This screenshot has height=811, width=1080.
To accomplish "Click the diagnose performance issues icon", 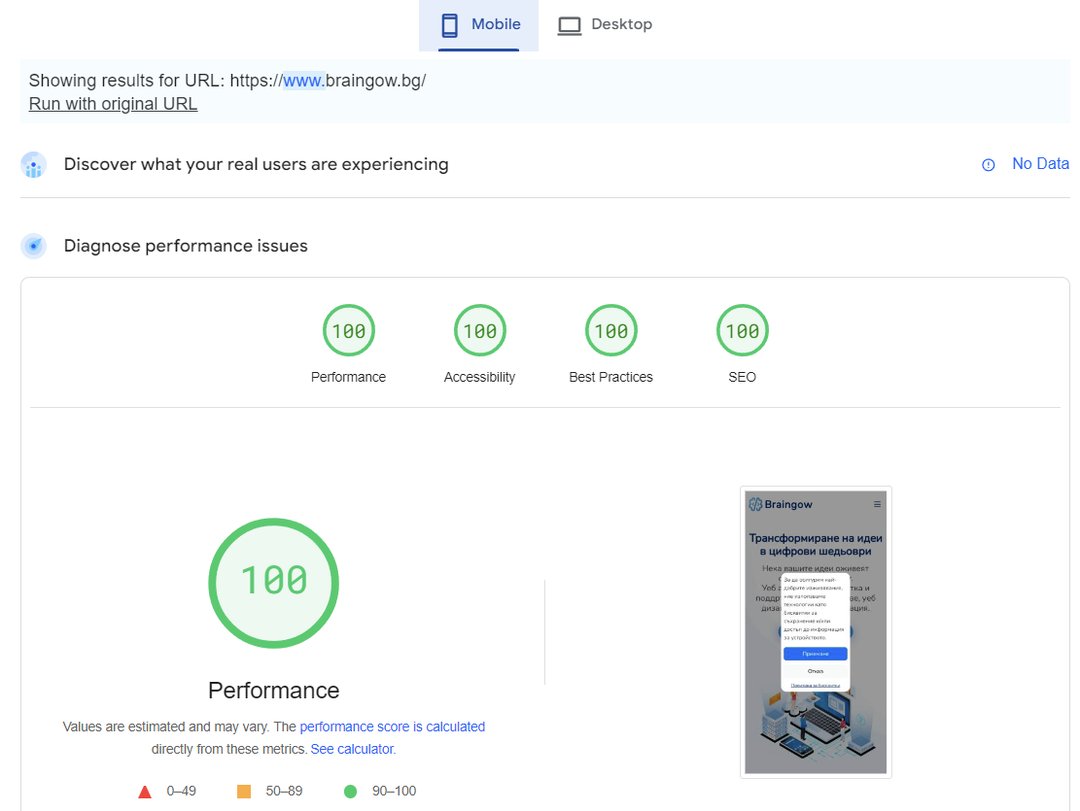I will pyautogui.click(x=34, y=246).
